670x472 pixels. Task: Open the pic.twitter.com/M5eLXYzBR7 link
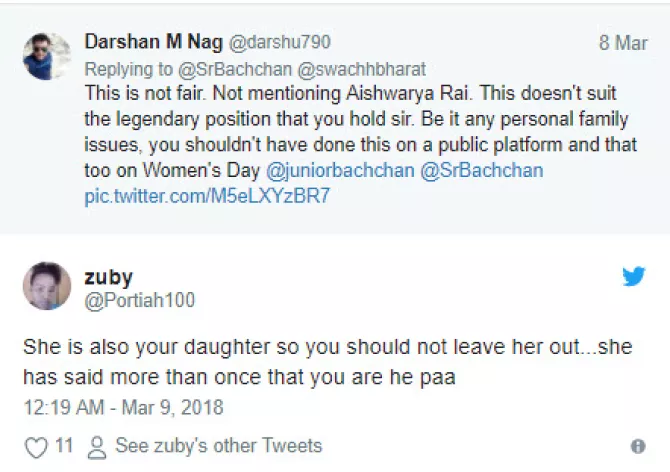tap(206, 195)
